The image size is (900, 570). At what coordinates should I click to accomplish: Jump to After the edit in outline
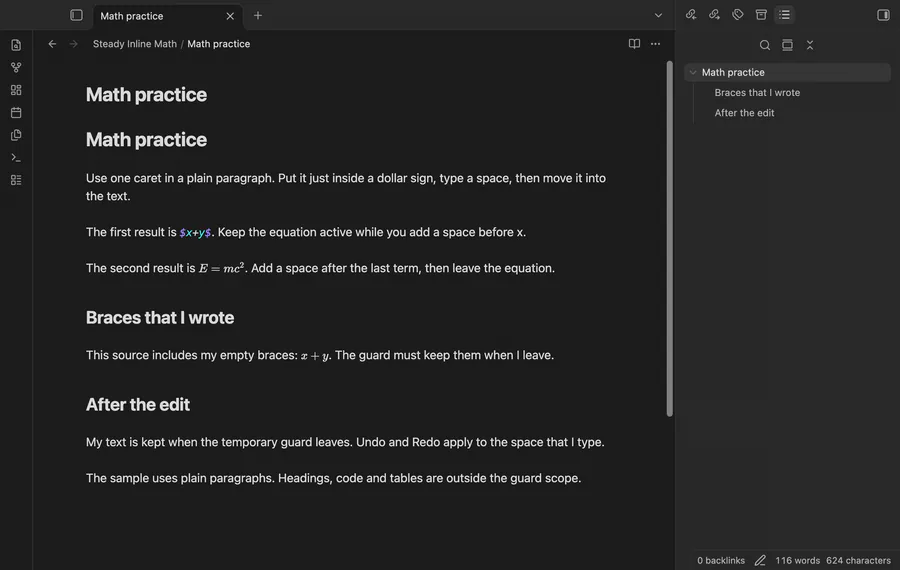[744, 113]
